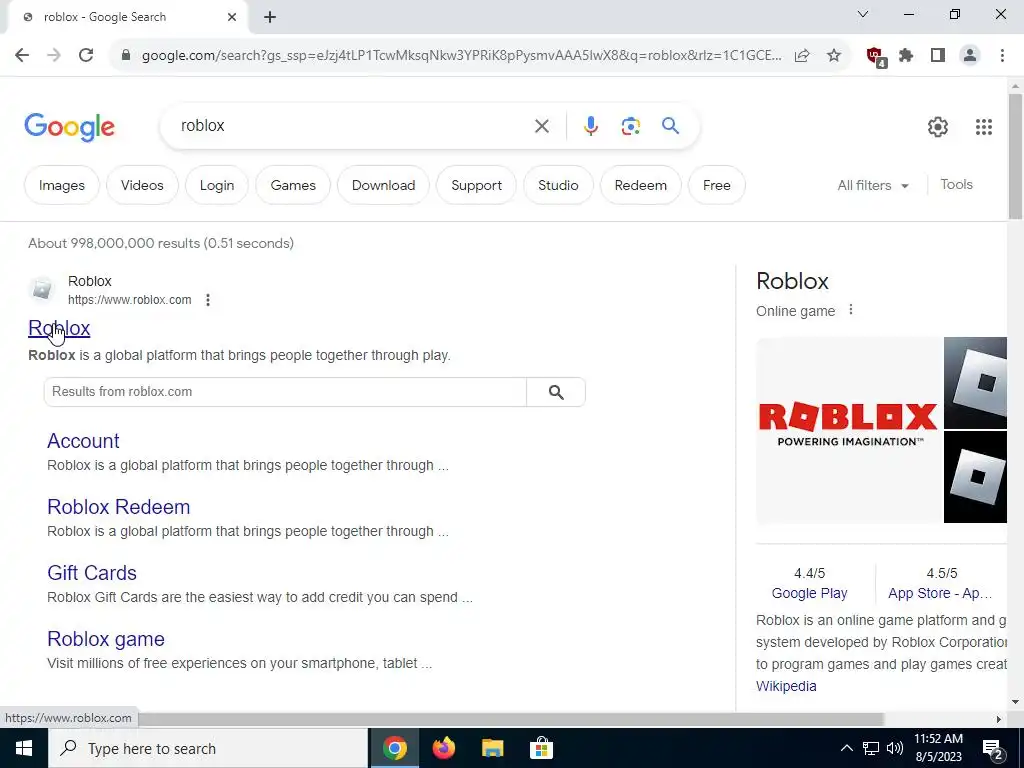The width and height of the screenshot is (1024, 768).
Task: Open the Wikipedia link in knowledge panel
Action: (786, 686)
